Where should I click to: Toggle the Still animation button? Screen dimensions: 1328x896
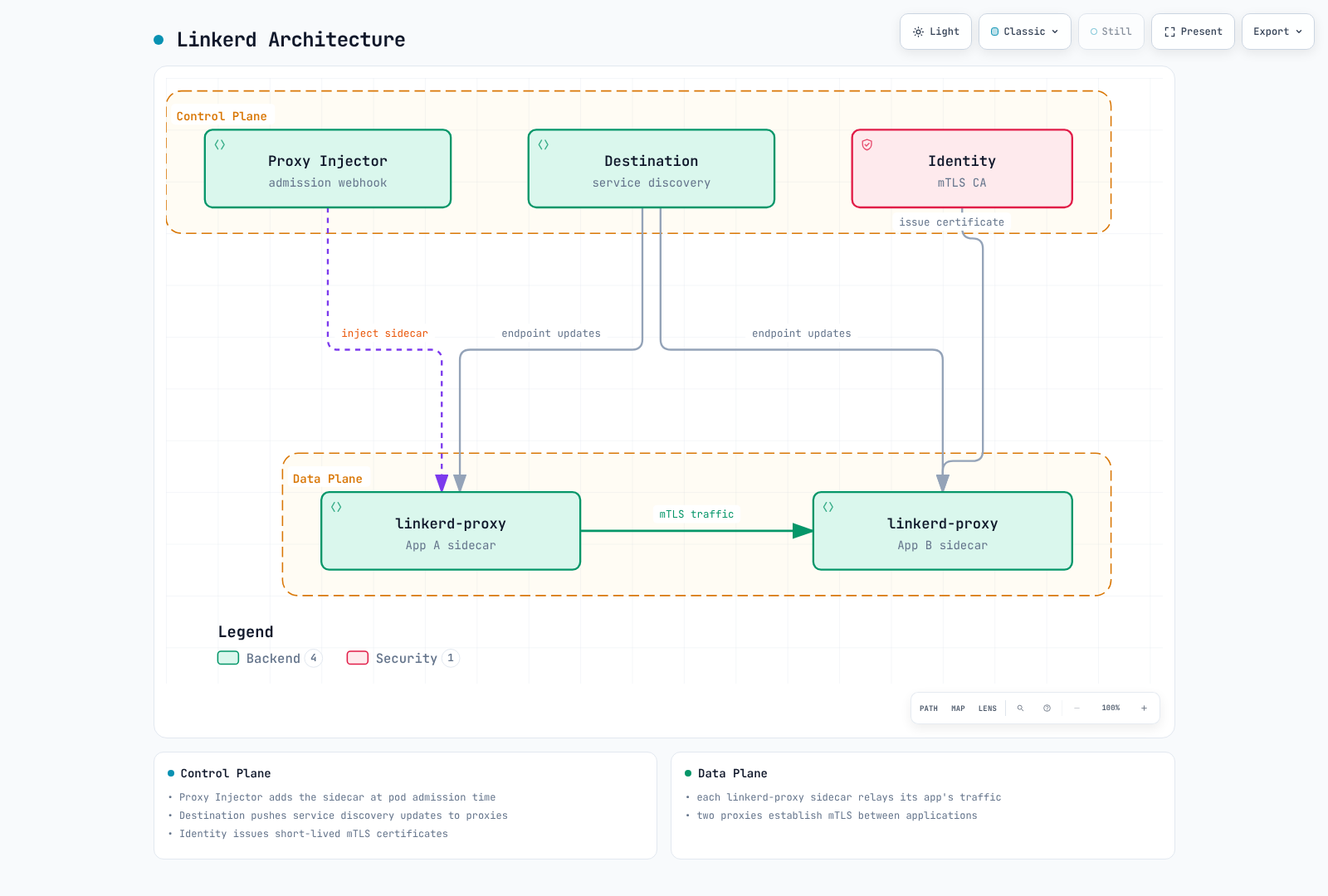click(x=1111, y=32)
